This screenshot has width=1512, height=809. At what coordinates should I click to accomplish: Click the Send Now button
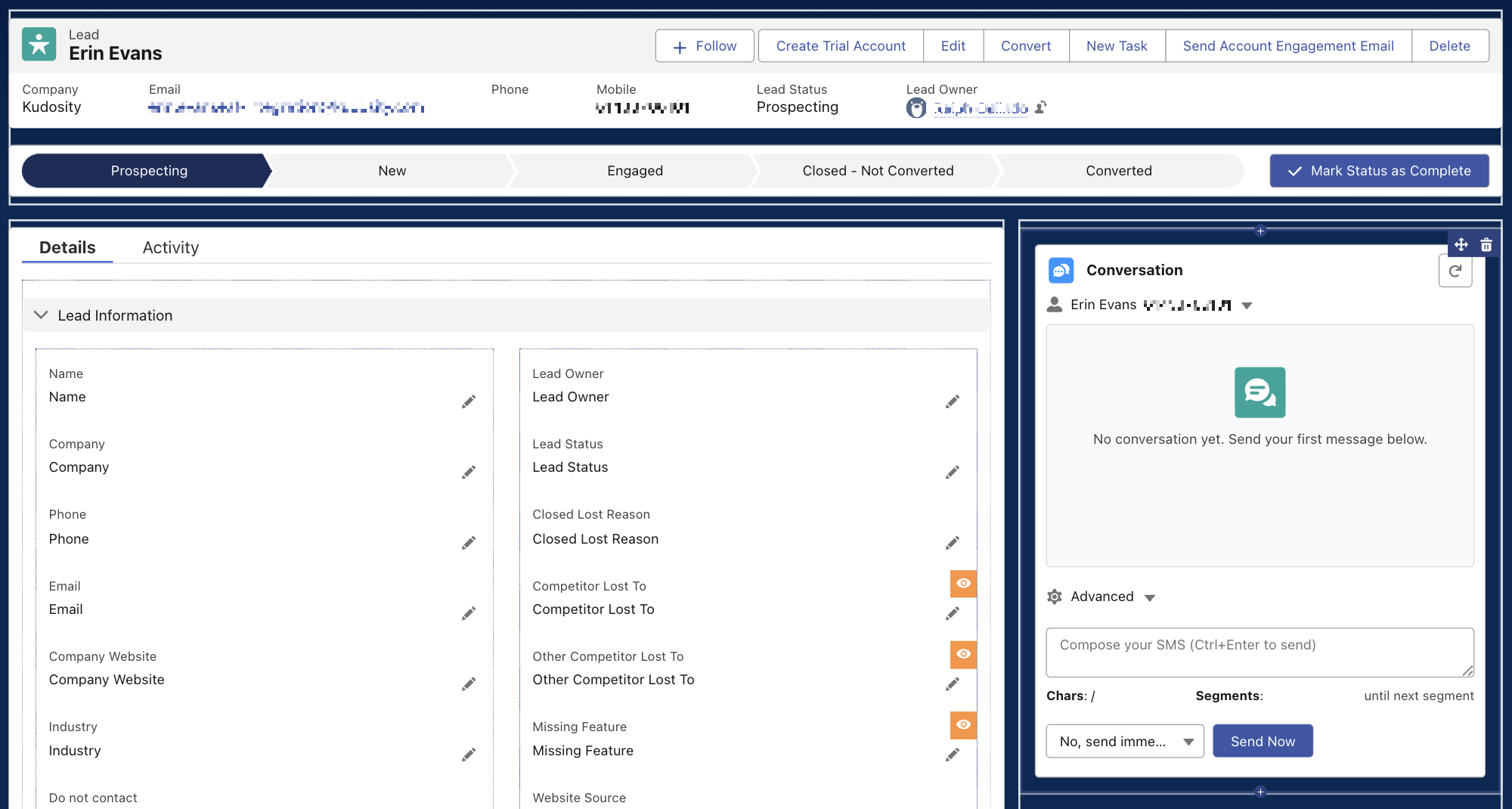1263,742
